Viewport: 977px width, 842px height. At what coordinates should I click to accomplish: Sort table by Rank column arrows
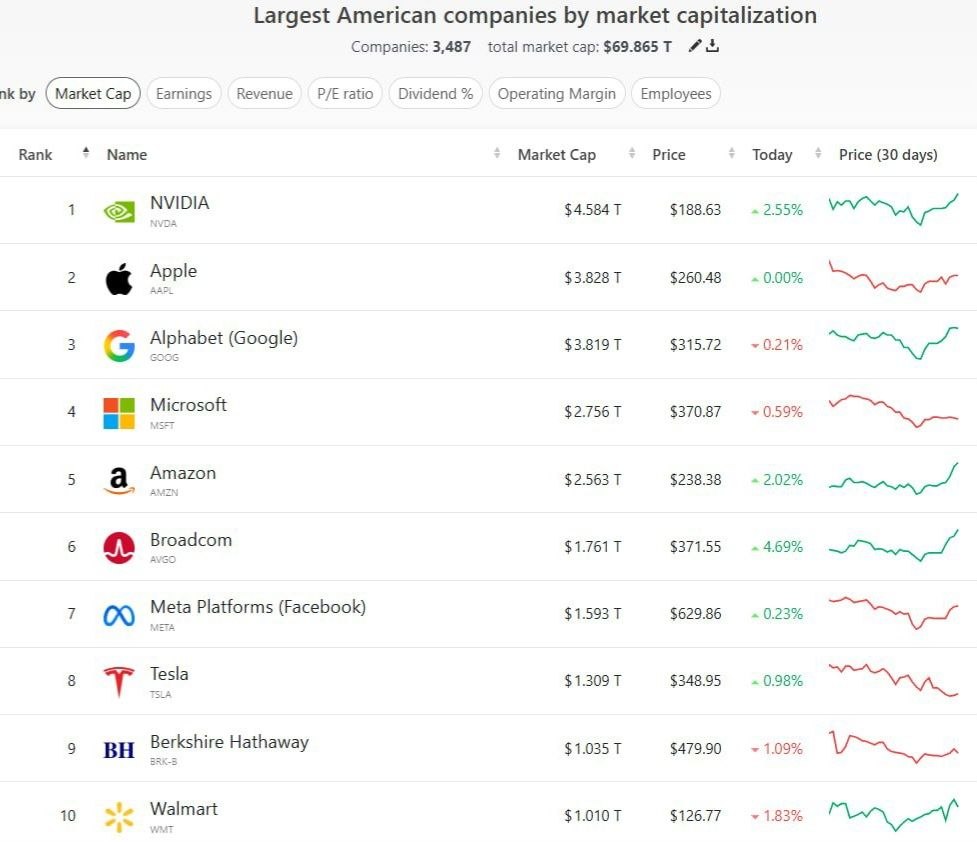[86, 154]
